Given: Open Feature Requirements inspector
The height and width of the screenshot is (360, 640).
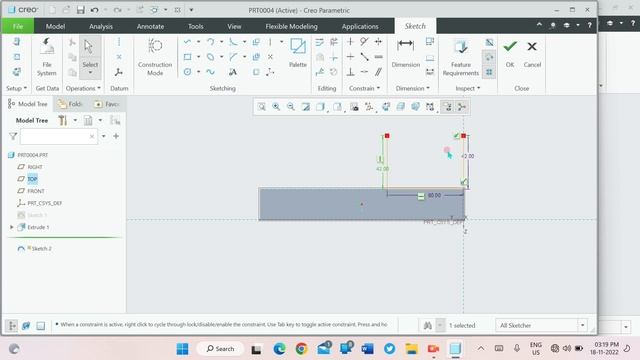Looking at the screenshot, I should [460, 58].
